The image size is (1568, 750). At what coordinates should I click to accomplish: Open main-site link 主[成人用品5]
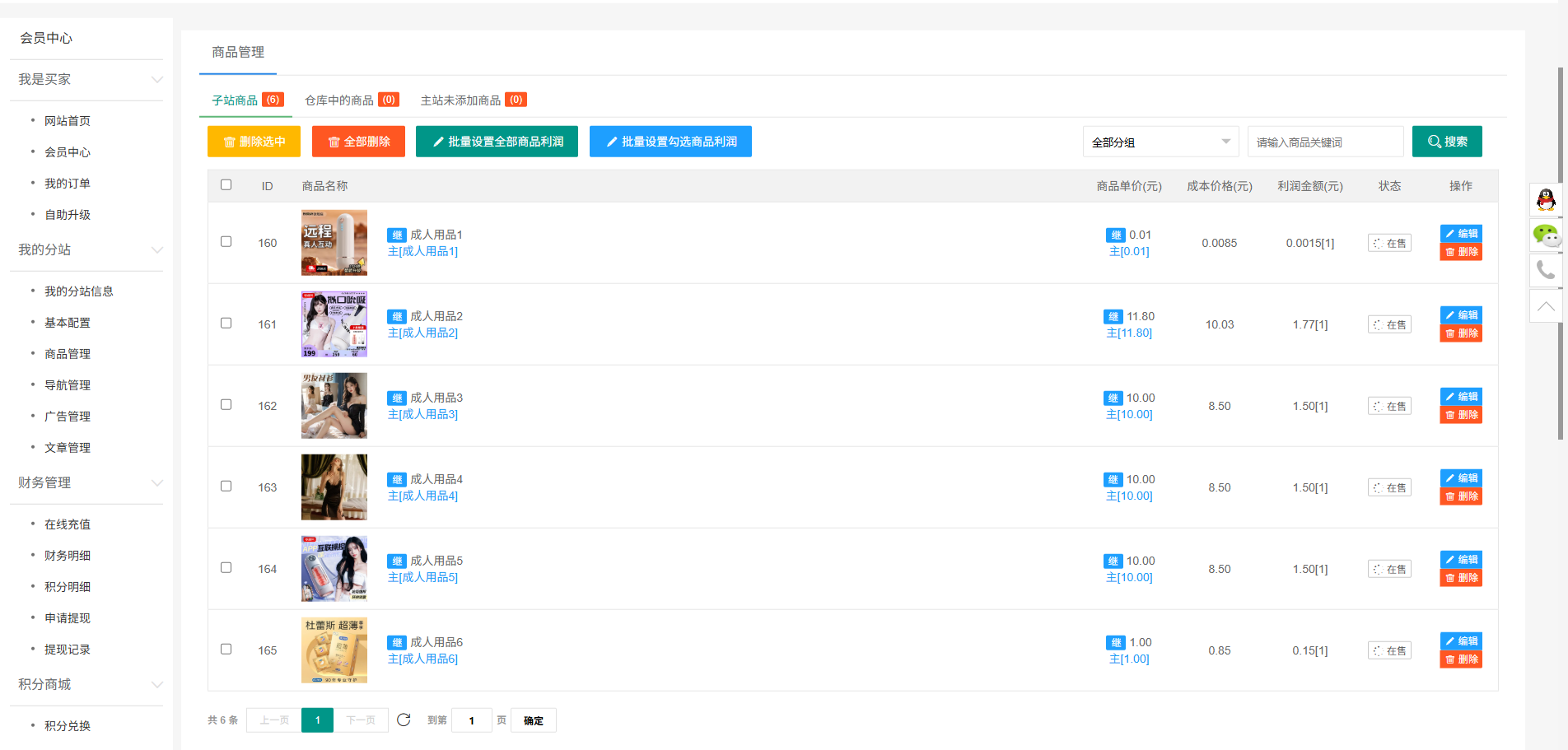pyautogui.click(x=423, y=578)
